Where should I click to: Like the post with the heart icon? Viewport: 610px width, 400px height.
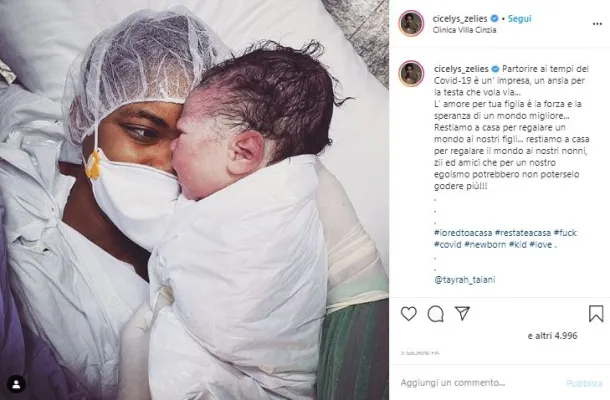(408, 314)
